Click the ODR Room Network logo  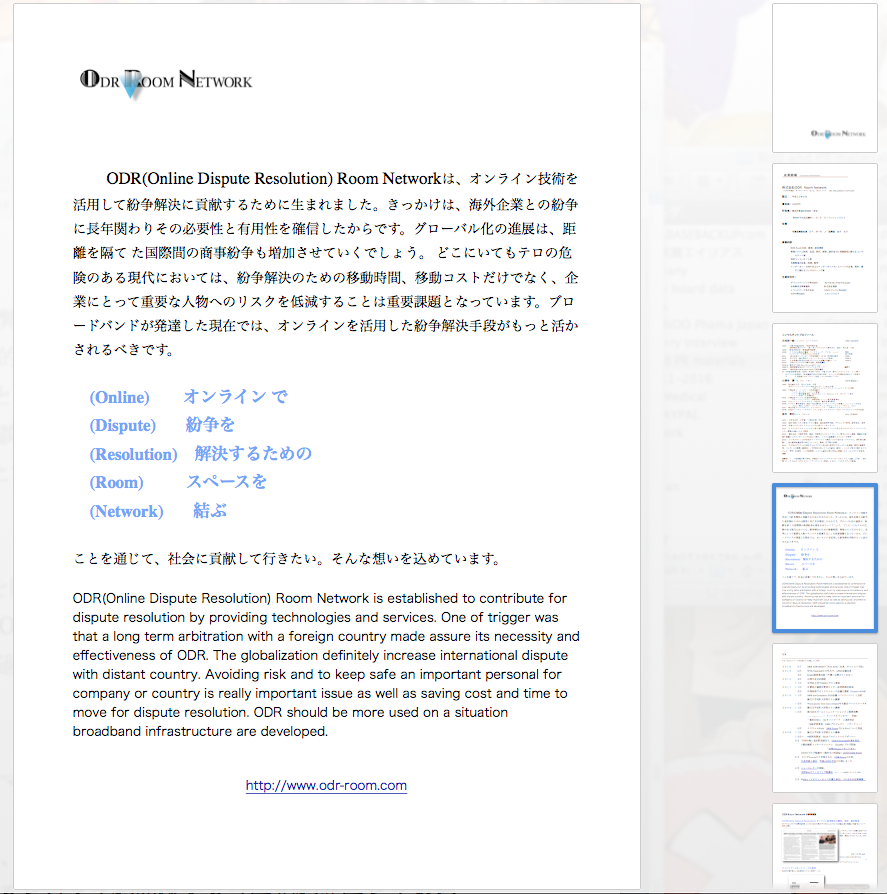(x=166, y=83)
